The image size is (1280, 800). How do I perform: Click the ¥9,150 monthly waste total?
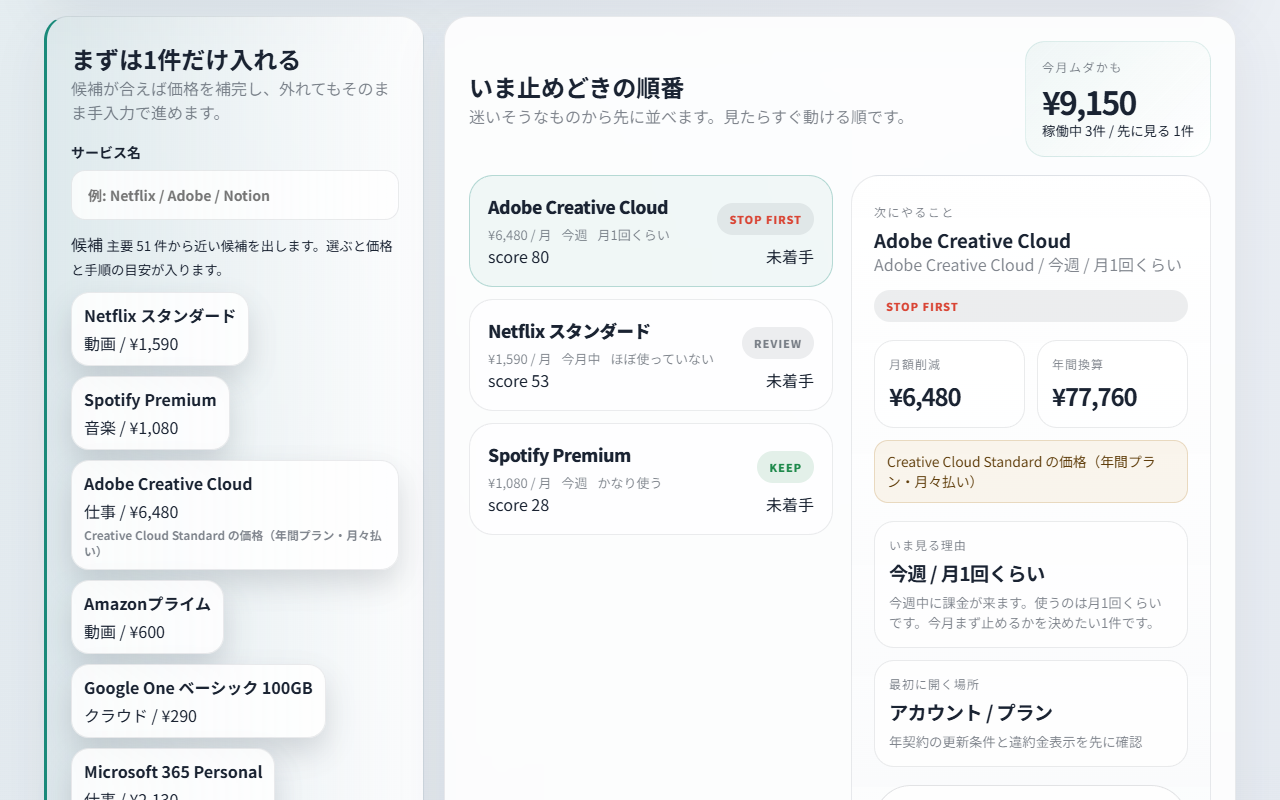click(x=1089, y=103)
